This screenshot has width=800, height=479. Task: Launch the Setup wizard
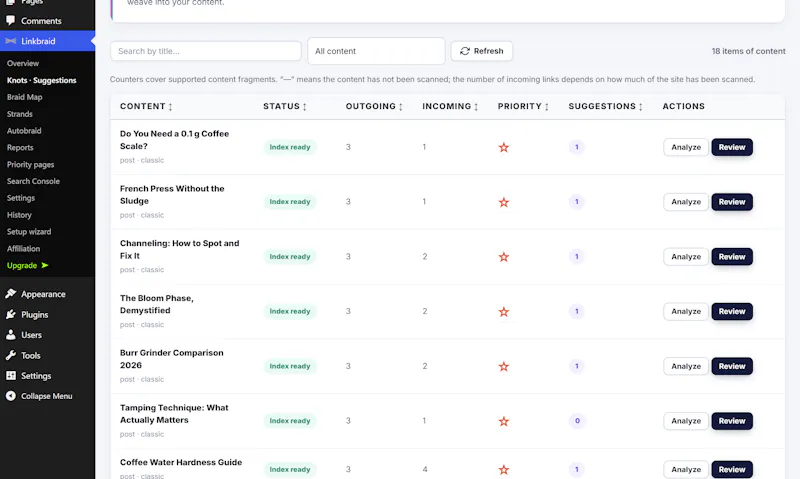click(29, 232)
